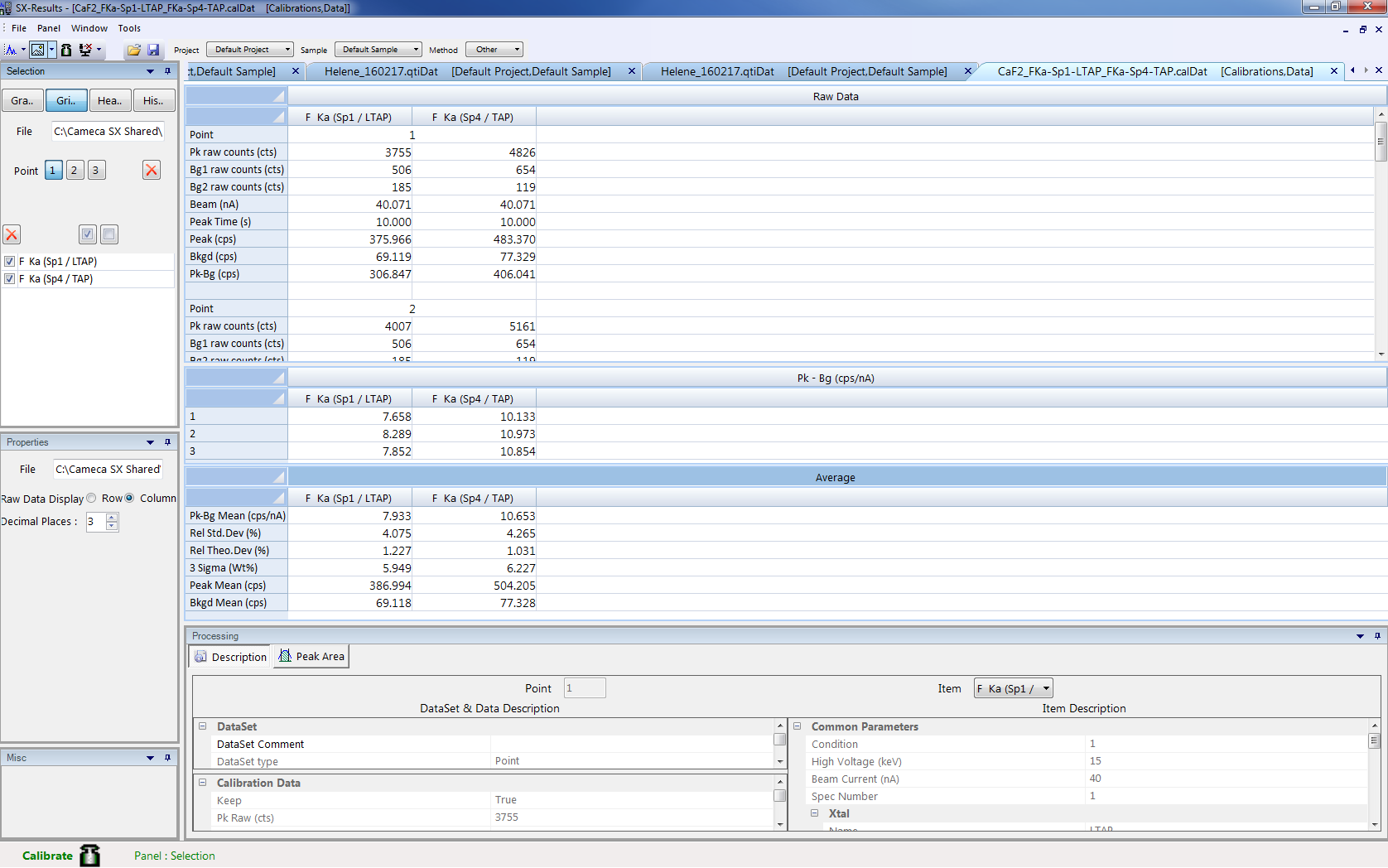Switch to the Peak Area tab
This screenshot has width=1388, height=868.
pos(311,657)
